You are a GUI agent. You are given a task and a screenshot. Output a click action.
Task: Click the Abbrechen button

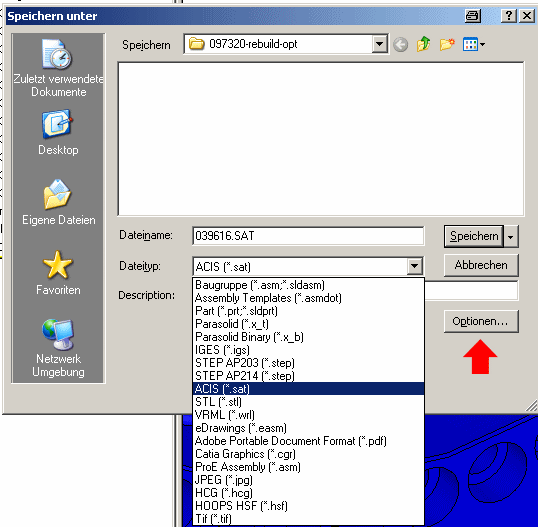481,265
